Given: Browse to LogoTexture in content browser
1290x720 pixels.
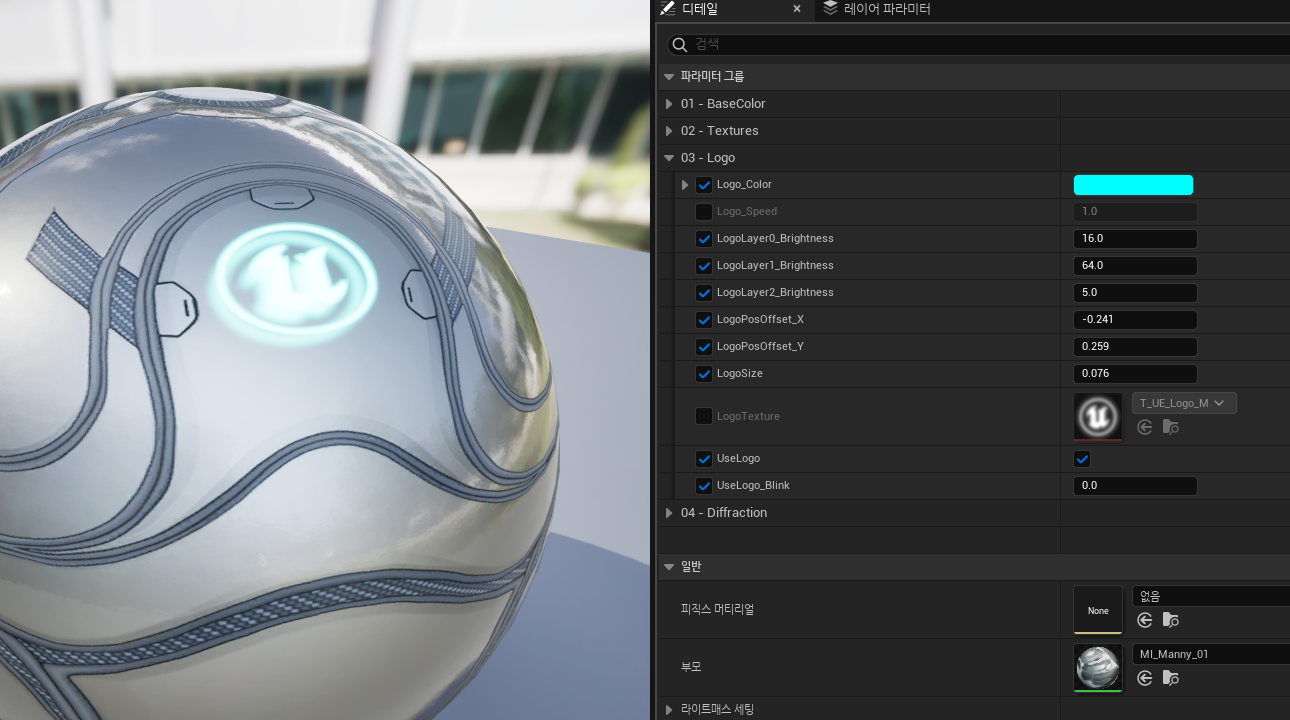Looking at the screenshot, I should [1170, 427].
